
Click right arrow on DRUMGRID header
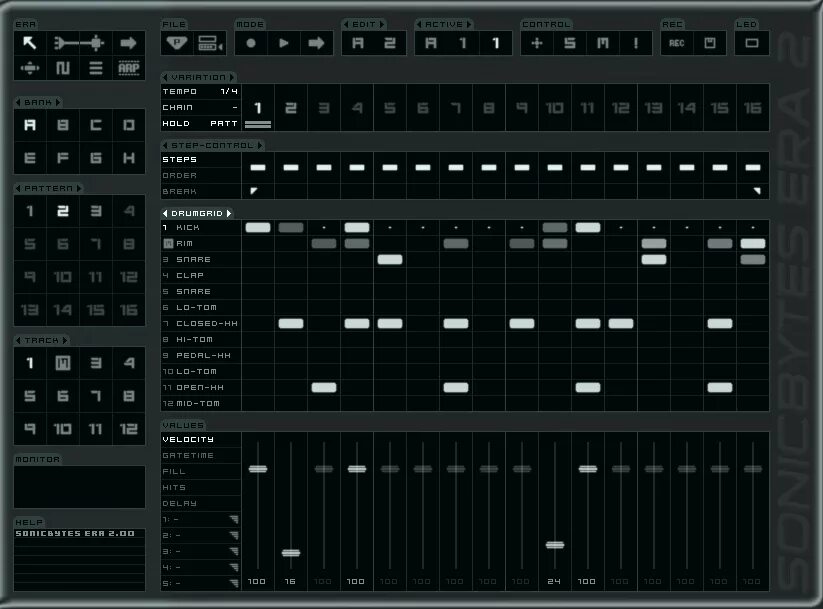click(x=229, y=213)
